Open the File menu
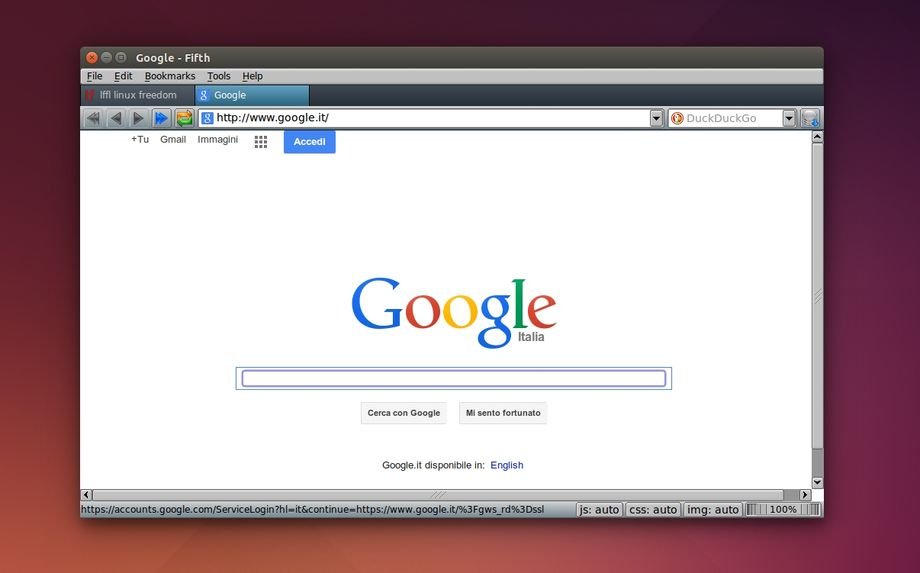The height and width of the screenshot is (573, 920). click(x=94, y=76)
